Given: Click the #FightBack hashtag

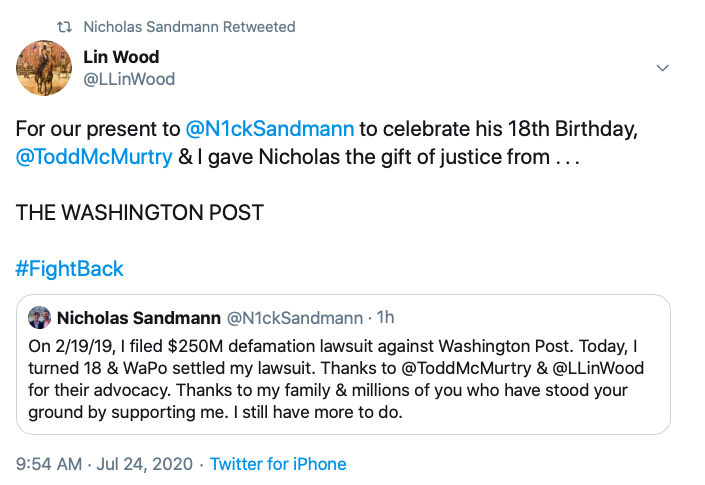Looking at the screenshot, I should [70, 269].
